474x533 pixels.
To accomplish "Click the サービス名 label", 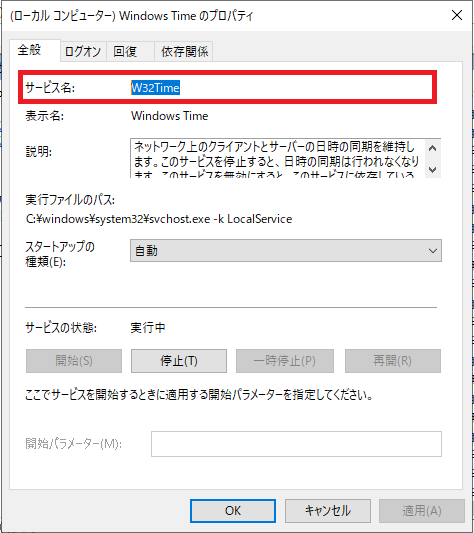I will pyautogui.click(x=50, y=88).
